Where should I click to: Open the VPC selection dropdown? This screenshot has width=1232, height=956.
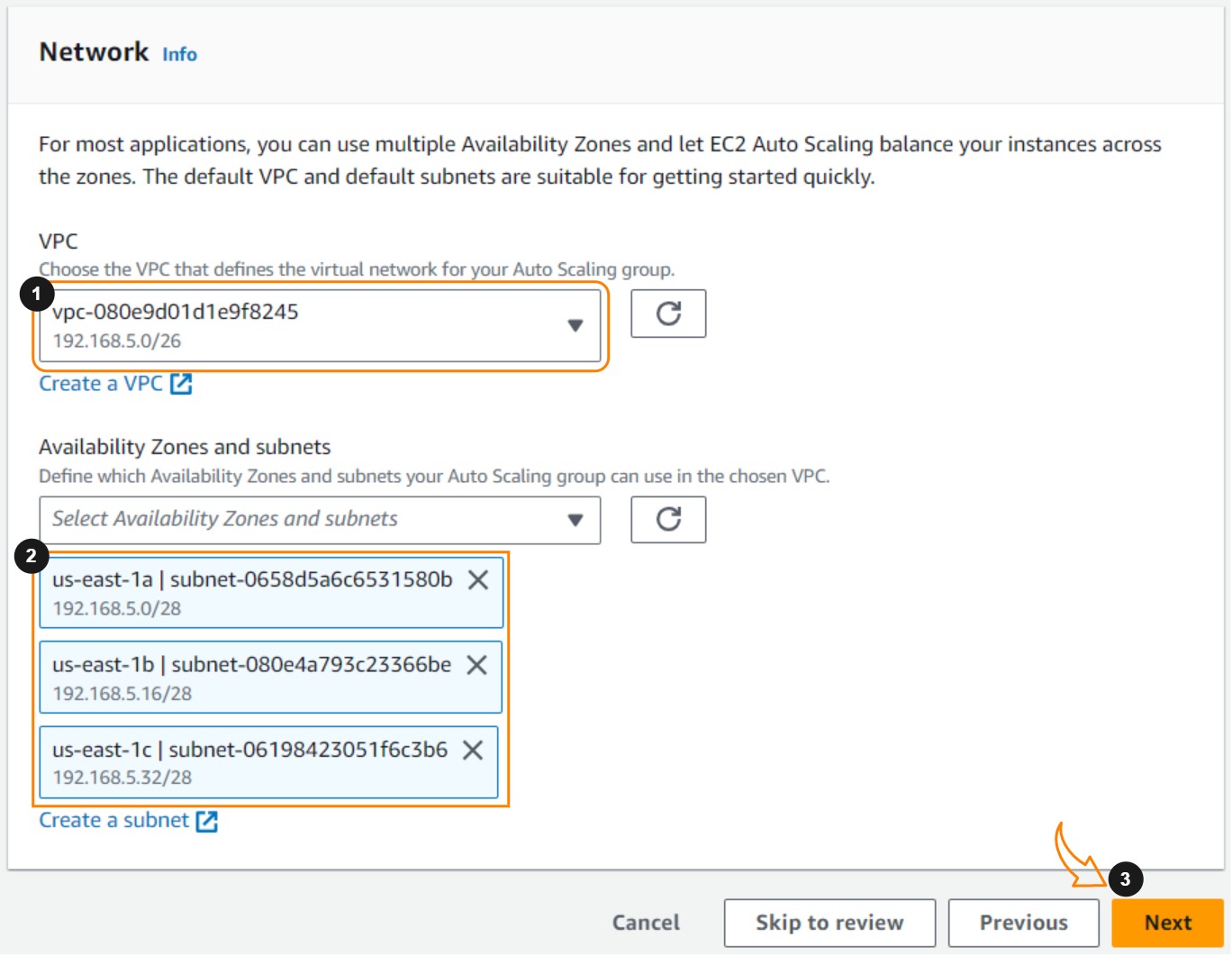(x=306, y=325)
